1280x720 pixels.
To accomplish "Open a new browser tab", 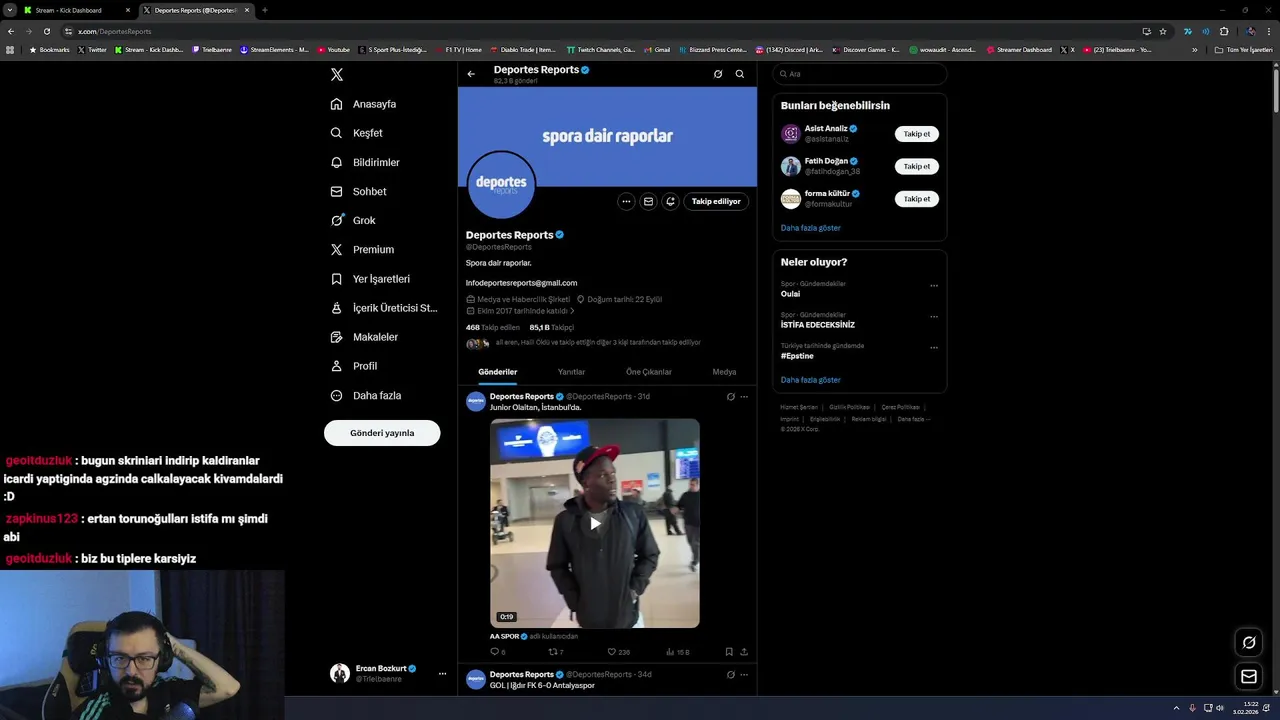I will coord(264,10).
